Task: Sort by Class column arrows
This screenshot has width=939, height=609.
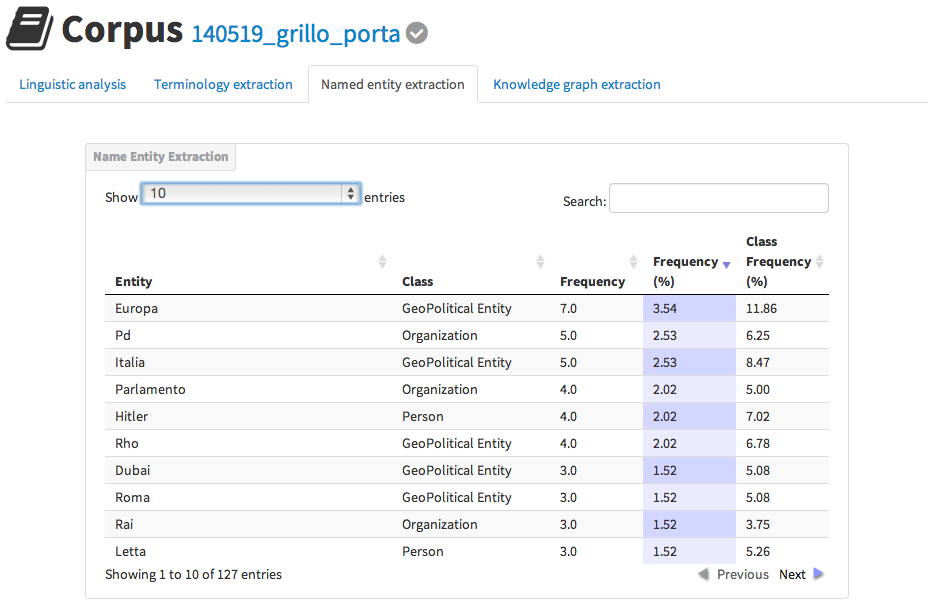Action: click(x=540, y=261)
